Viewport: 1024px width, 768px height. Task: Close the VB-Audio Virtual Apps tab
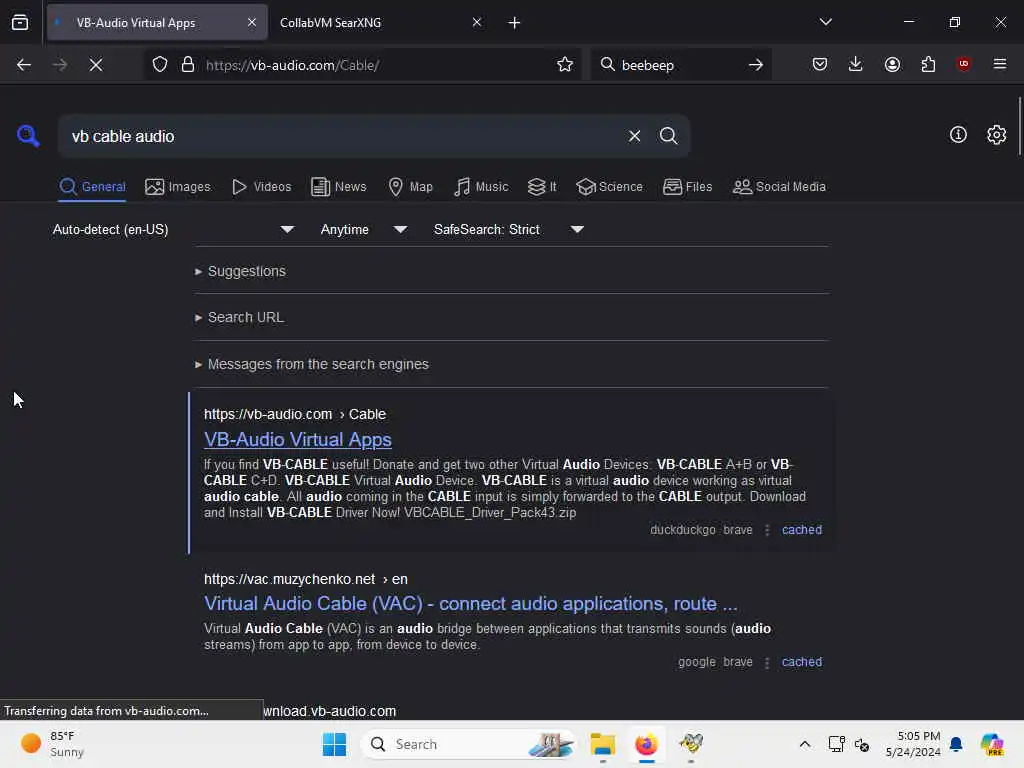251,23
